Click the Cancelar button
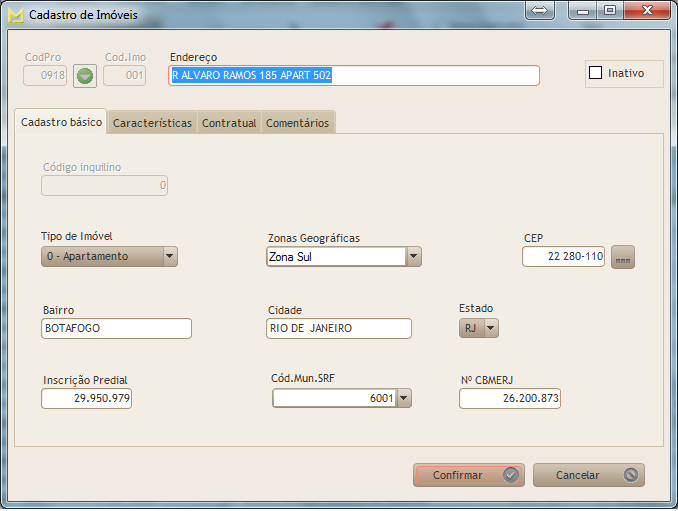 [x=588, y=476]
